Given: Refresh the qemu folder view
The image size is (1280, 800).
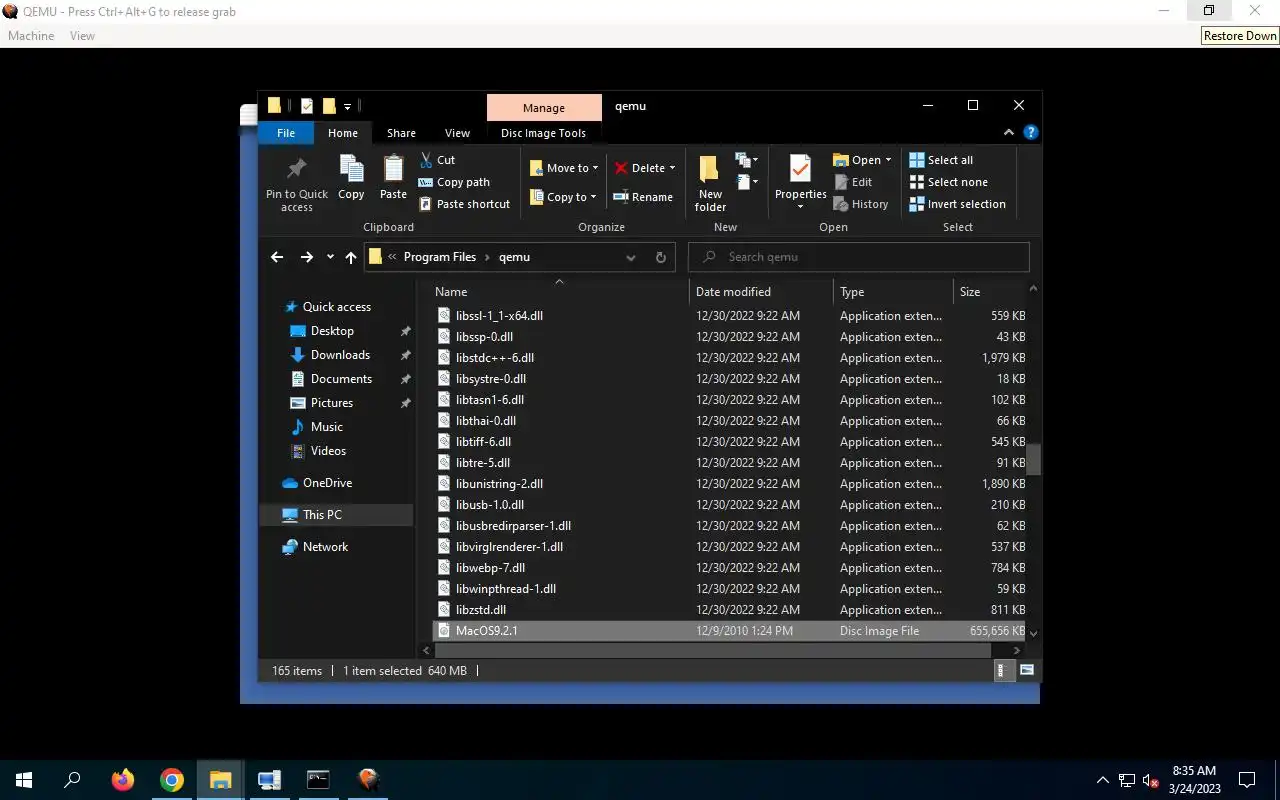Looking at the screenshot, I should pyautogui.click(x=660, y=257).
